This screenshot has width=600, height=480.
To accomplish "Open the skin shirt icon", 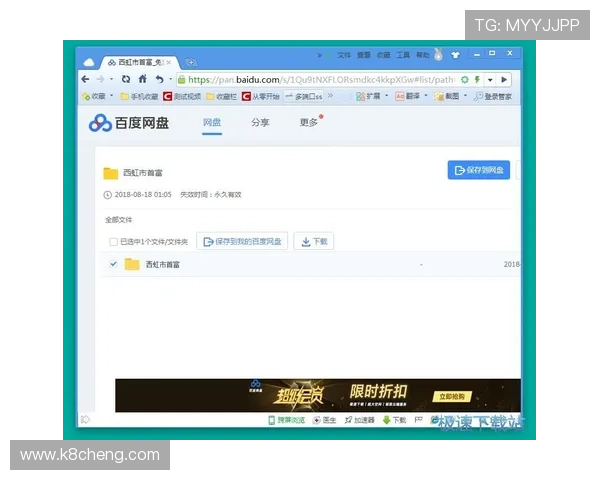I will (455, 55).
